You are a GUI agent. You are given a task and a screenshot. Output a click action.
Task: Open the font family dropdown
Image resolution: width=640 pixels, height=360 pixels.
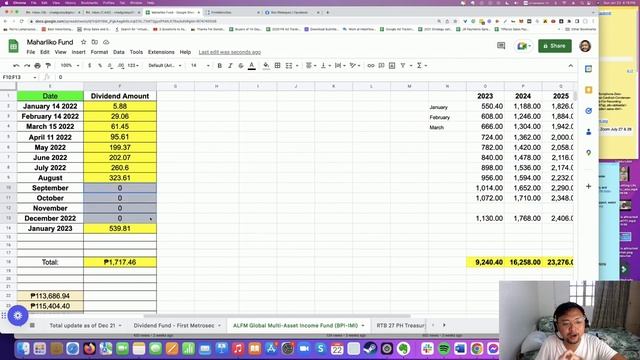point(165,66)
